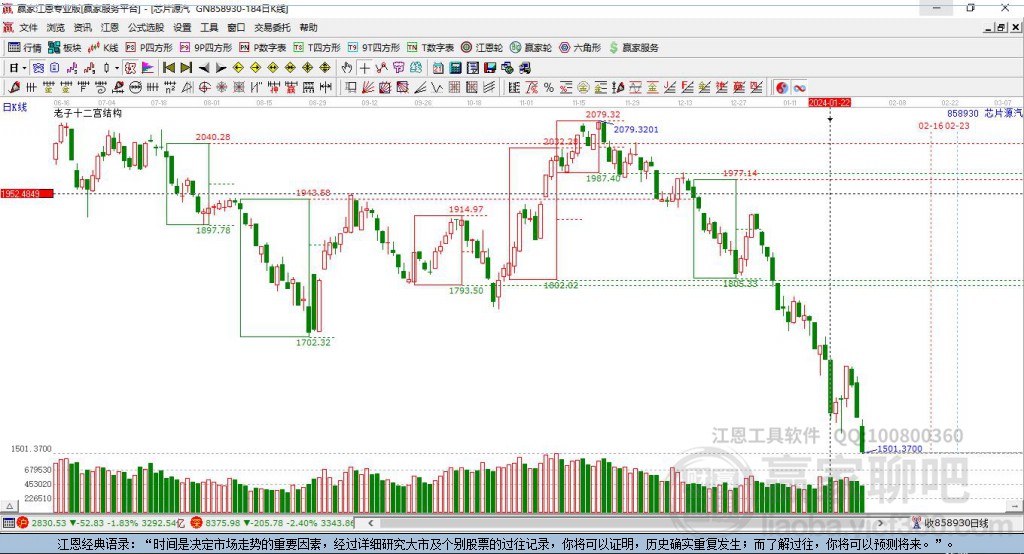
Task: Open the calculator icon
Action: [455, 68]
